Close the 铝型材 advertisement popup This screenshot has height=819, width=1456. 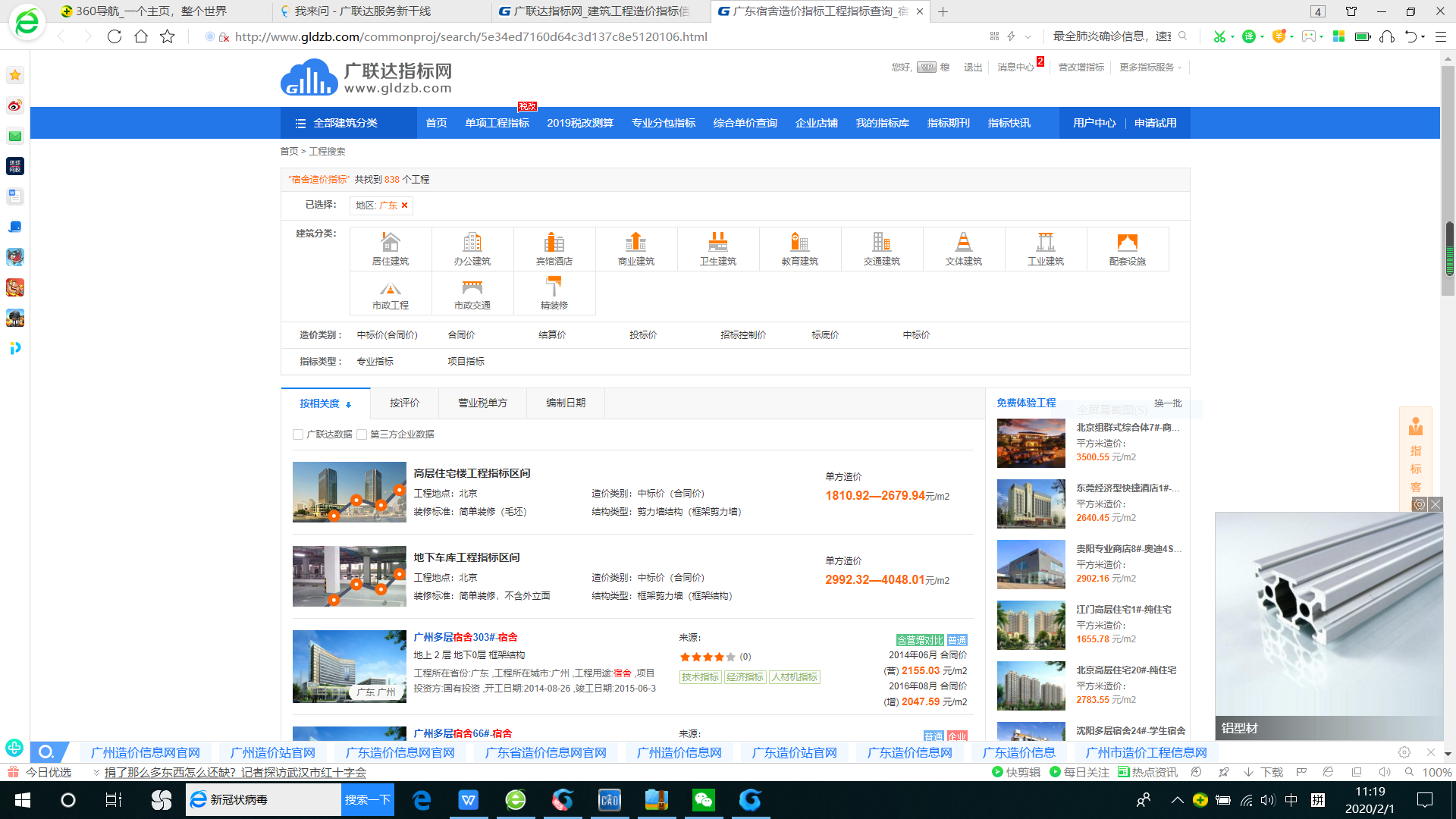1436,504
